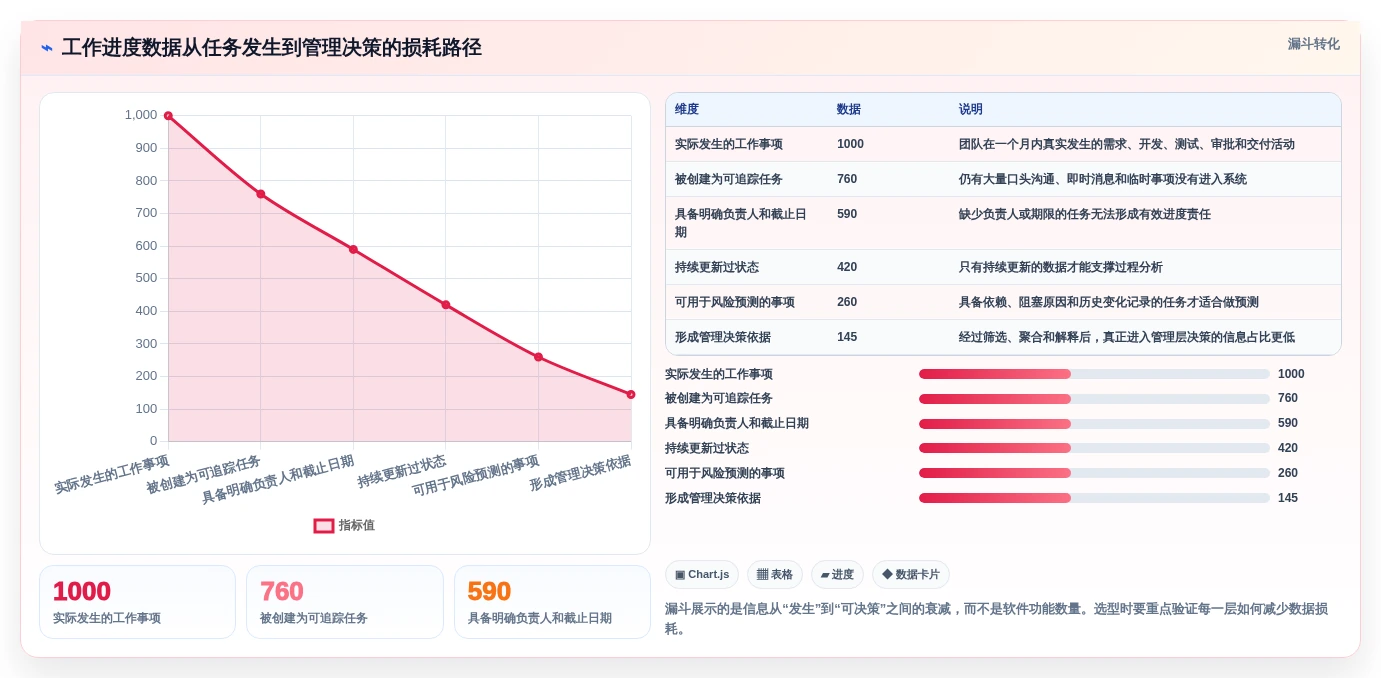Click table value 1000
This screenshot has height=678, width=1381.
pyautogui.click(x=850, y=144)
